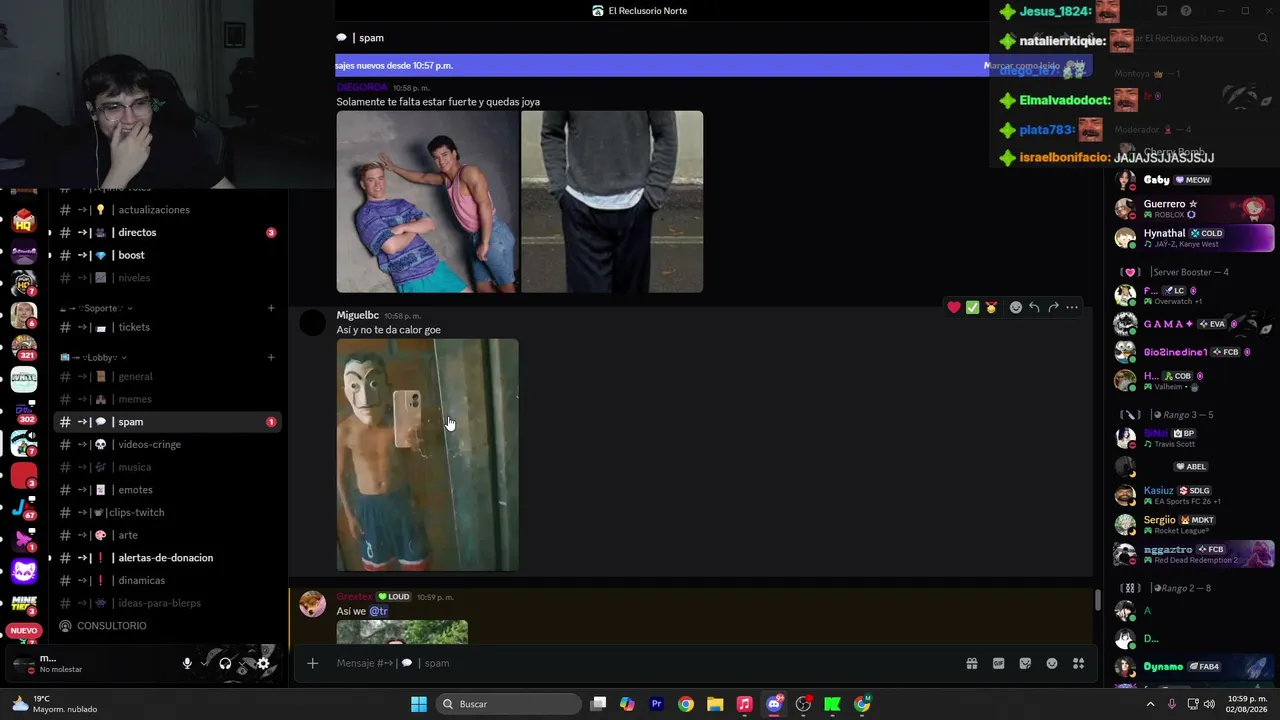Open the emotes channel
This screenshot has width=1280, height=720.
(x=167, y=490)
